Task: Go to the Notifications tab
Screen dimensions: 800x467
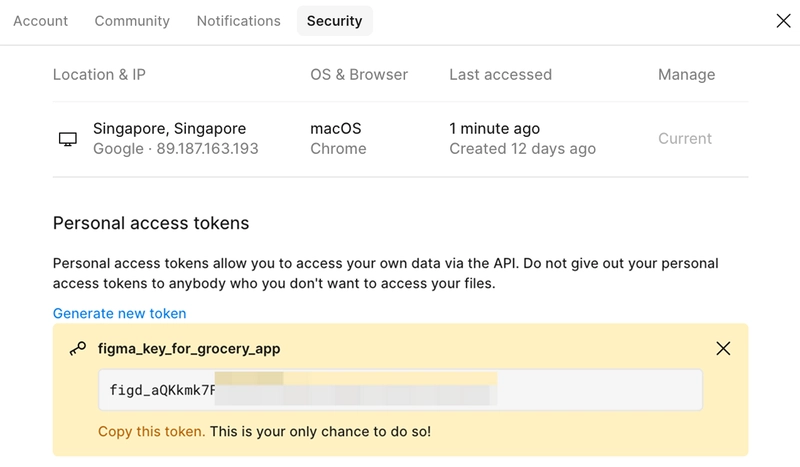Action: pos(239,21)
